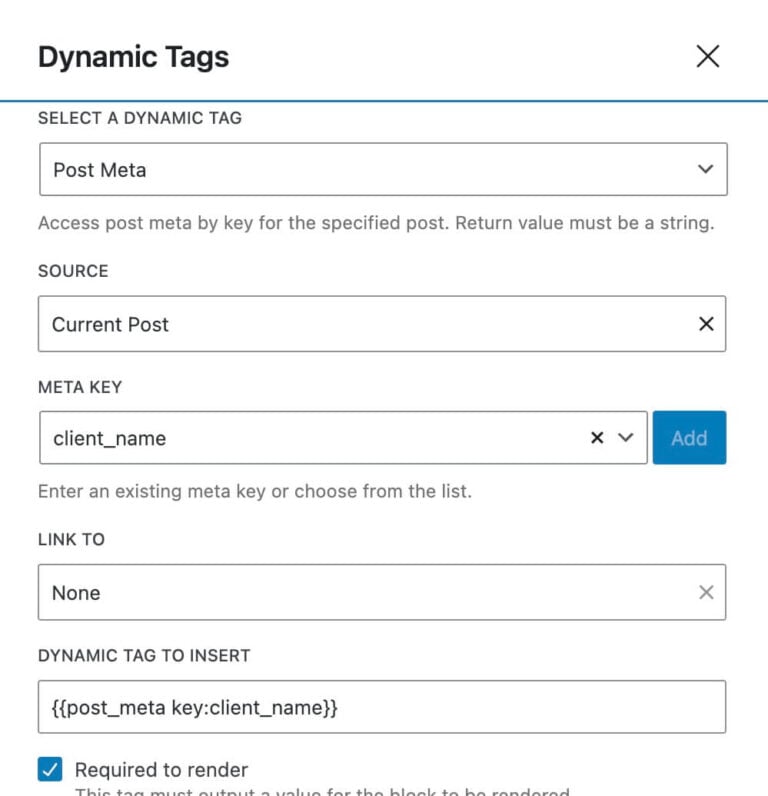The width and height of the screenshot is (768, 796).
Task: Click the Add meta key button
Action: point(689,438)
